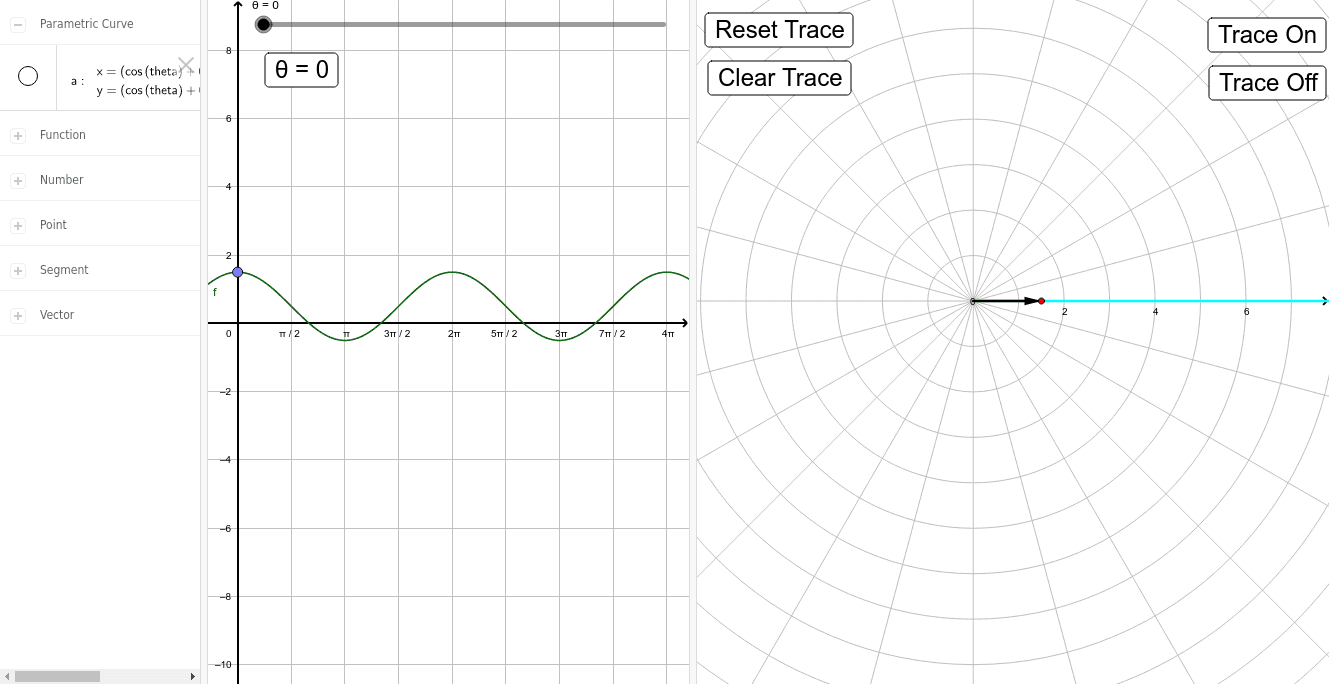Click the horizontal scrollbar thumb

coord(57,677)
